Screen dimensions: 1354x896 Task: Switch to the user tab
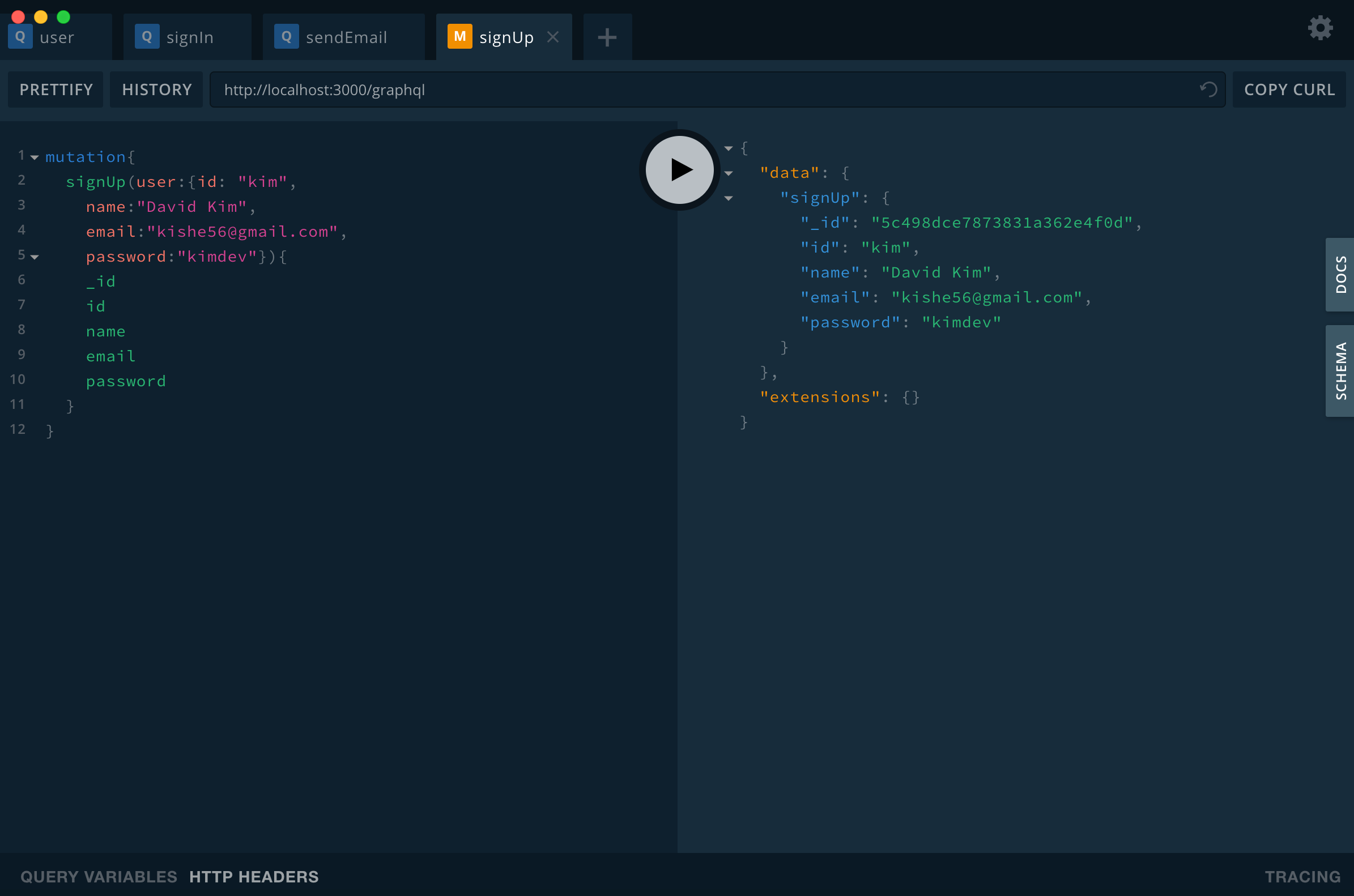(x=57, y=37)
